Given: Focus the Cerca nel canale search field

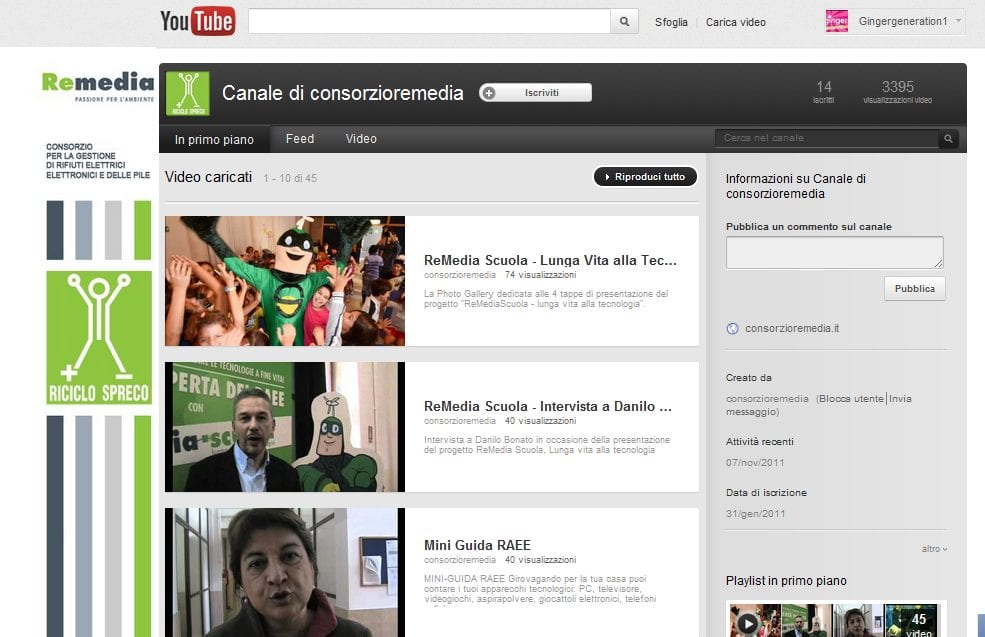Looking at the screenshot, I should point(826,138).
